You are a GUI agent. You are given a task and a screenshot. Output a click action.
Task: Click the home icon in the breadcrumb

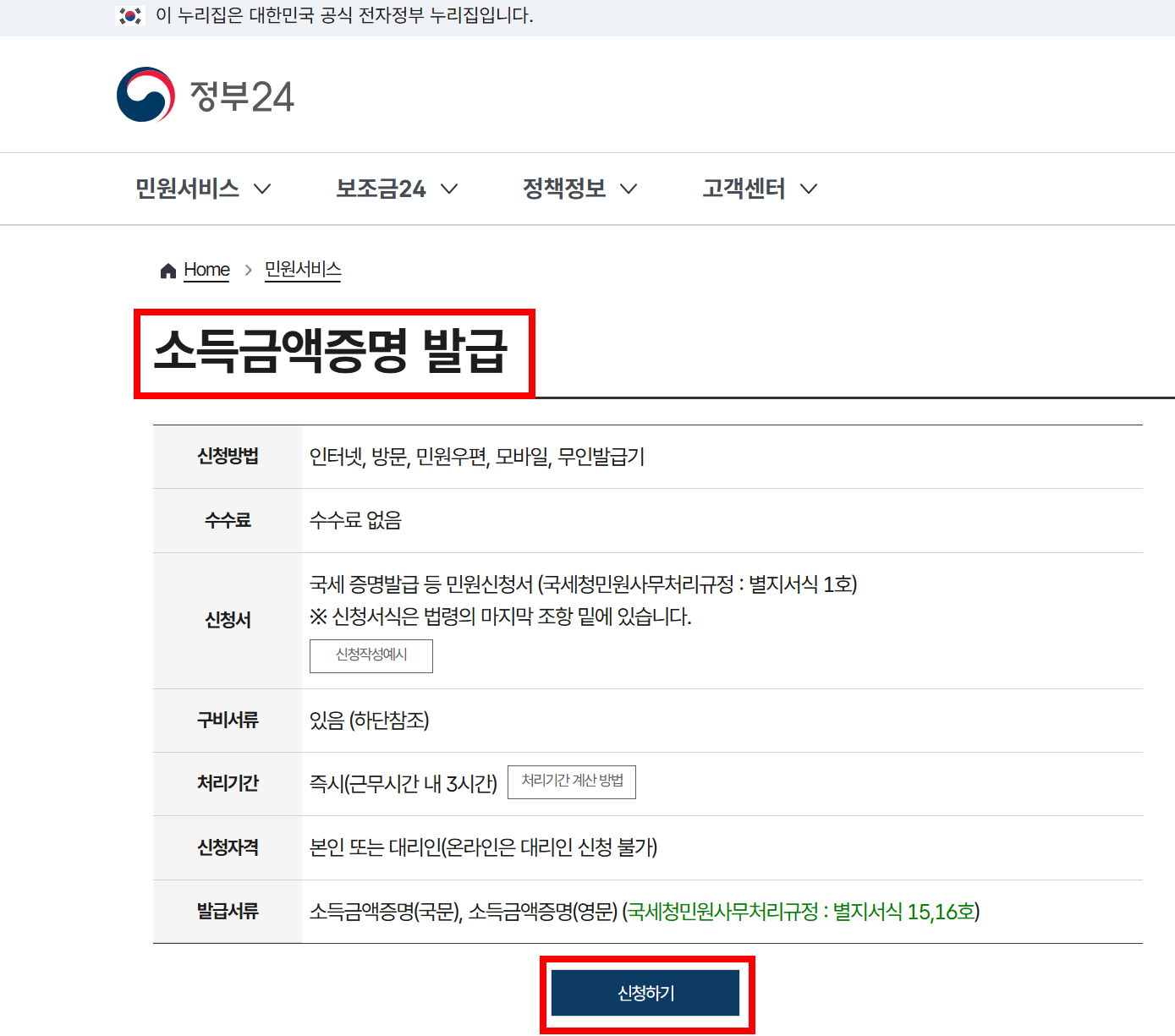[x=168, y=271]
